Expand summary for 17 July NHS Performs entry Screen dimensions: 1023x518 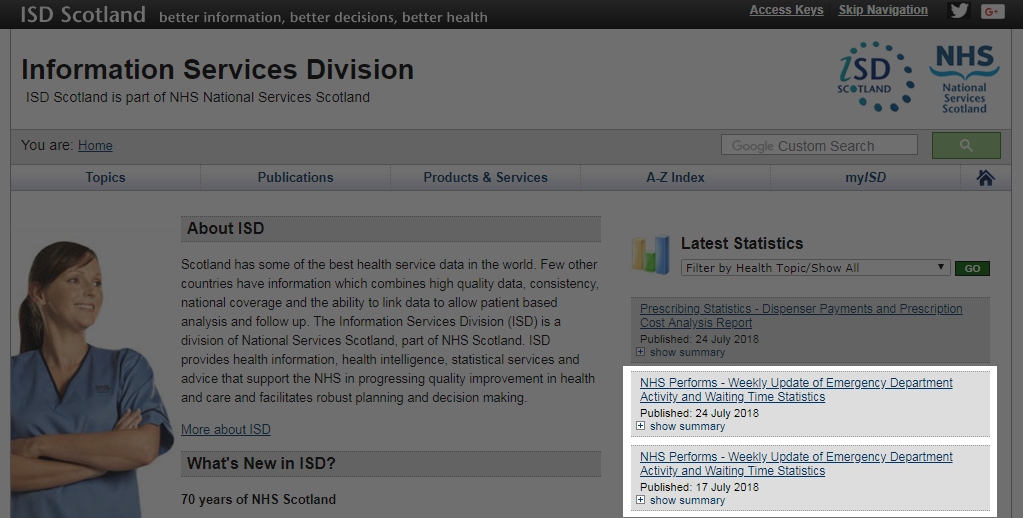pos(682,500)
